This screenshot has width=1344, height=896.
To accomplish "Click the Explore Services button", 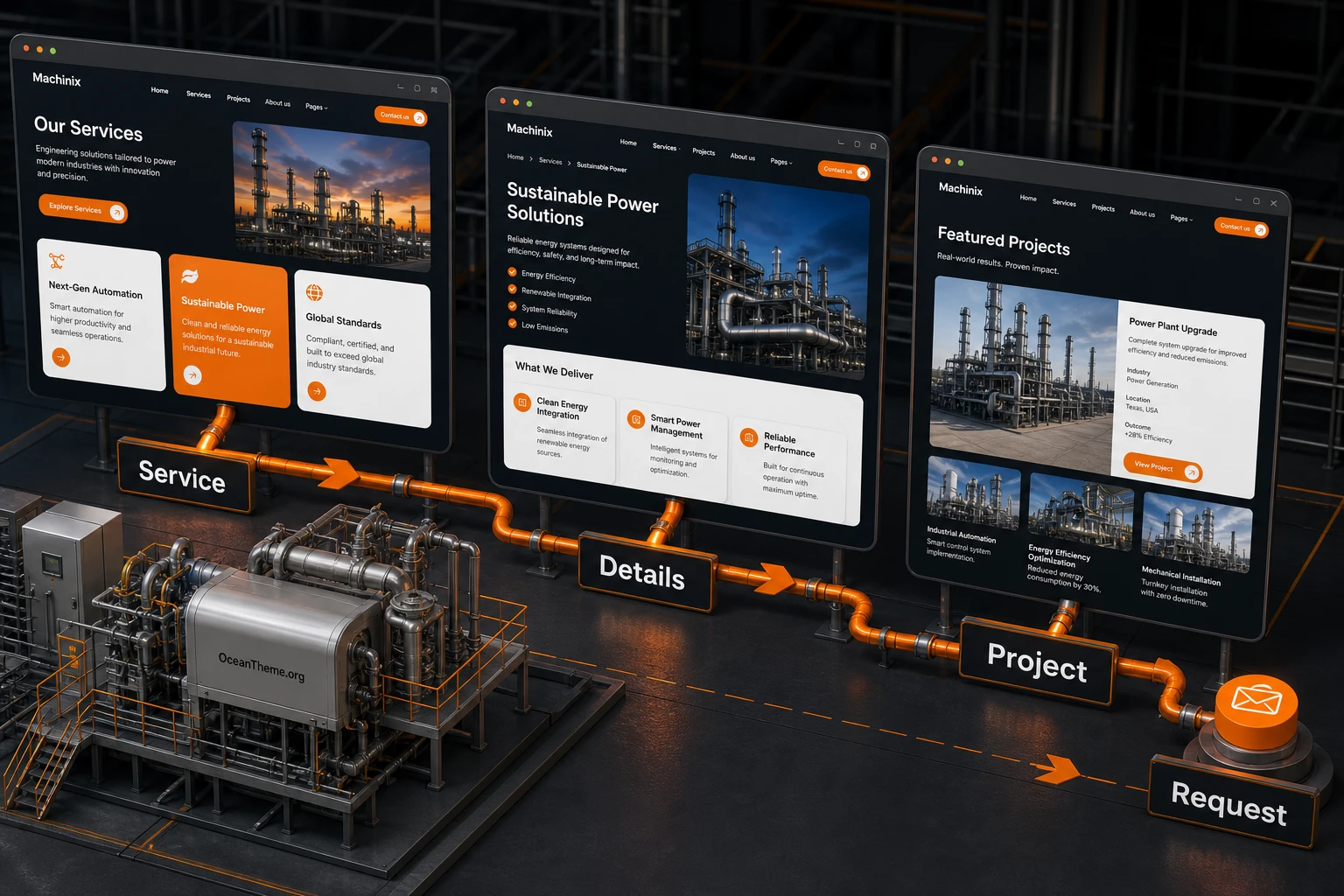I will coord(83,209).
